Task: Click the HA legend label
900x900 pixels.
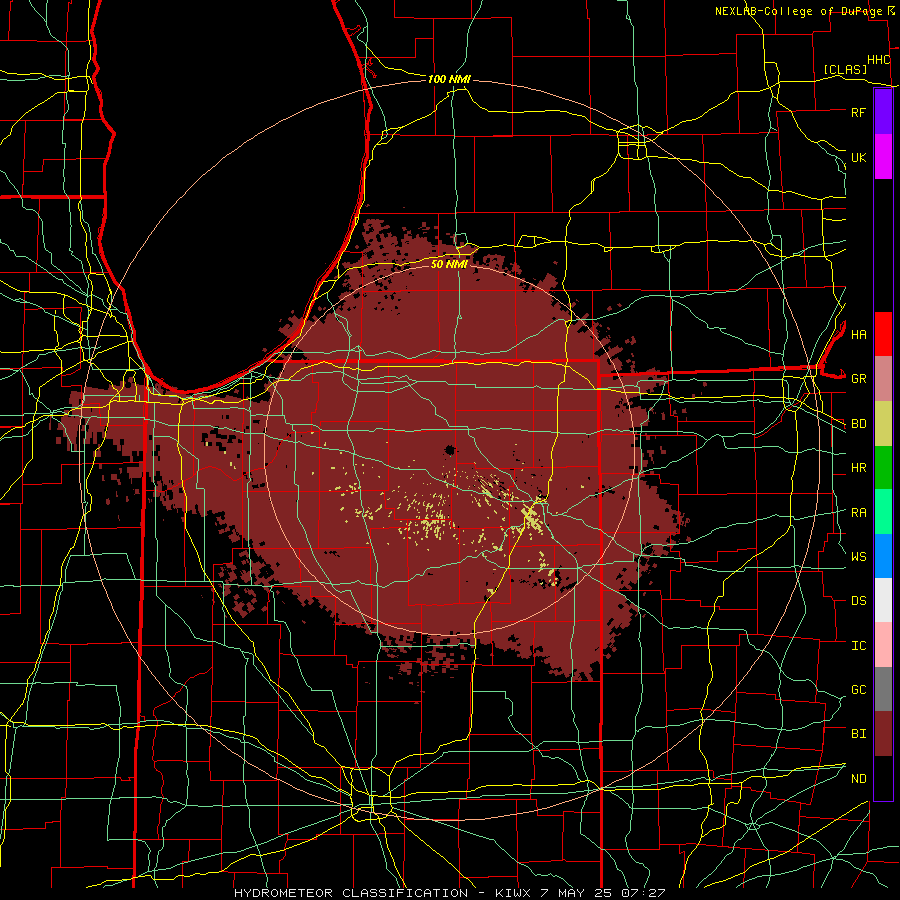Action: tap(858, 335)
